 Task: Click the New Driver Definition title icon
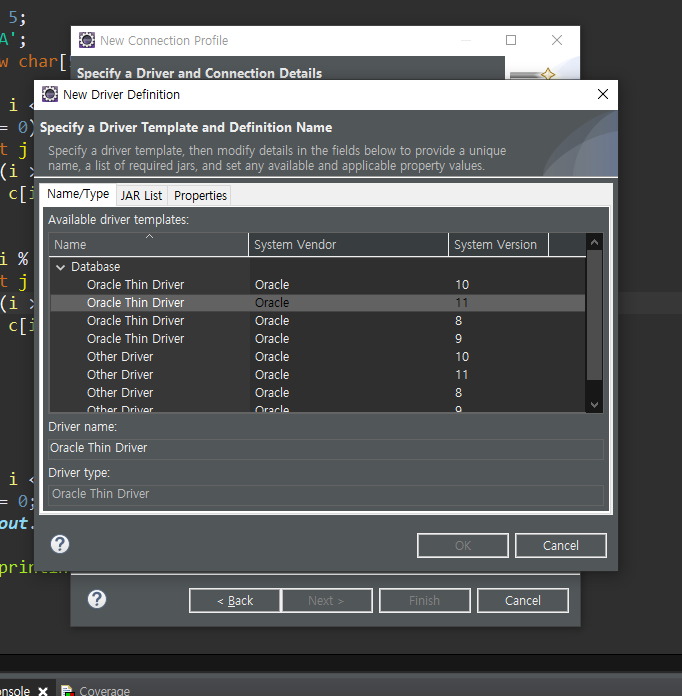[x=50, y=94]
